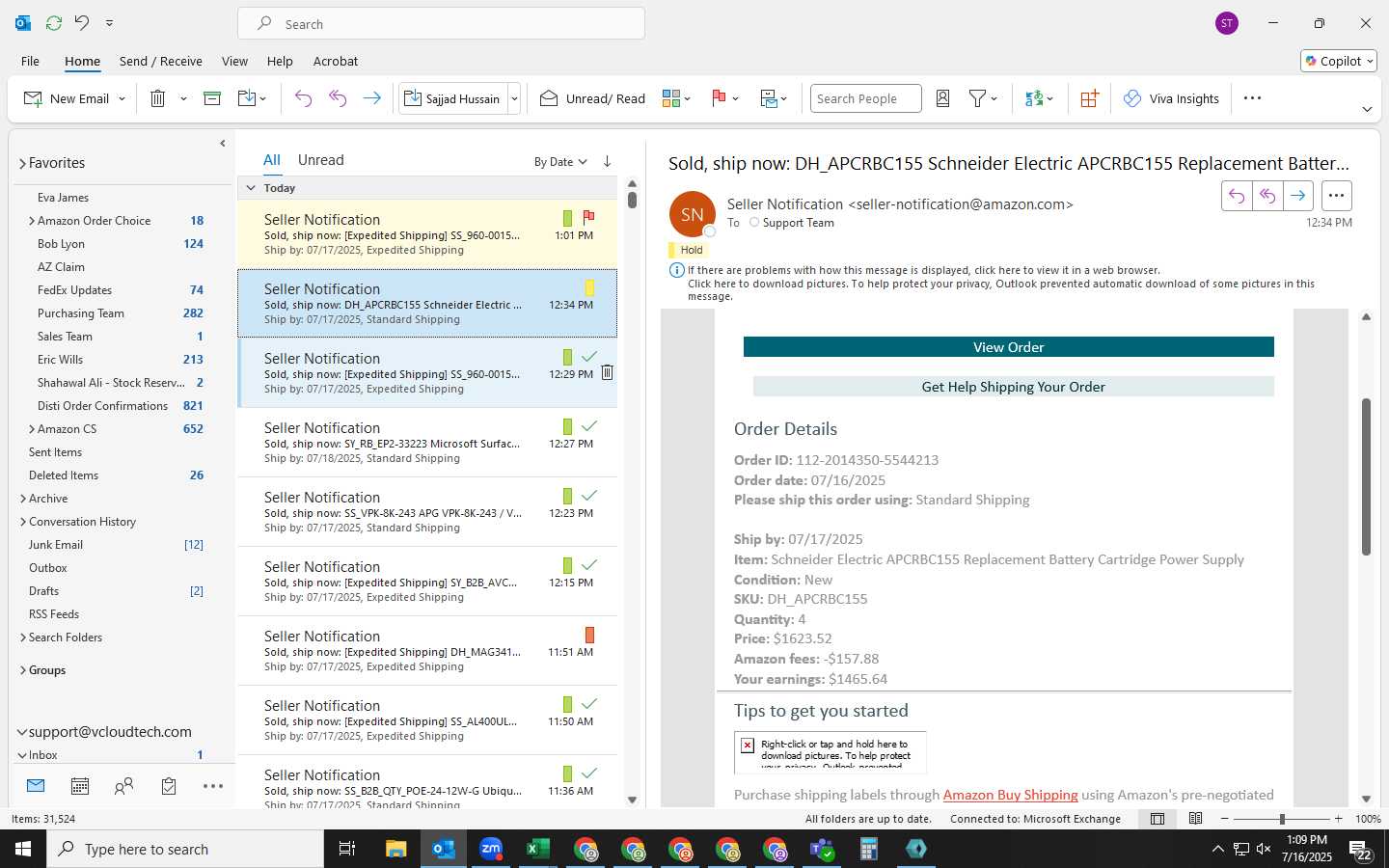
Task: Open the Amazon Buy Shipping link
Action: coord(1010,795)
